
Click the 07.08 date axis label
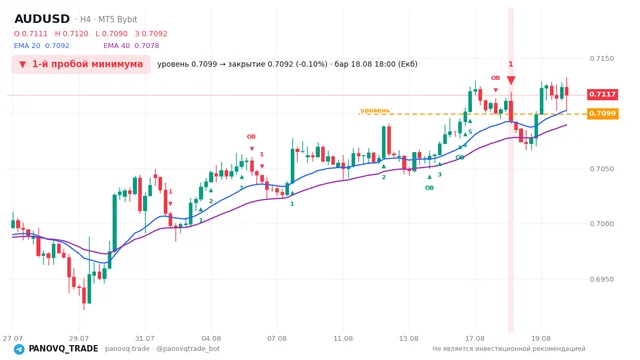(277, 338)
